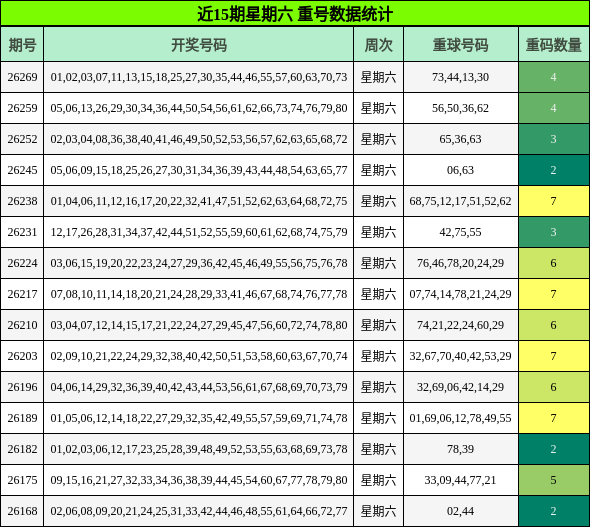Image resolution: width=590 pixels, height=527 pixels.
Task: Select issue number 26168
Action: (x=22, y=511)
